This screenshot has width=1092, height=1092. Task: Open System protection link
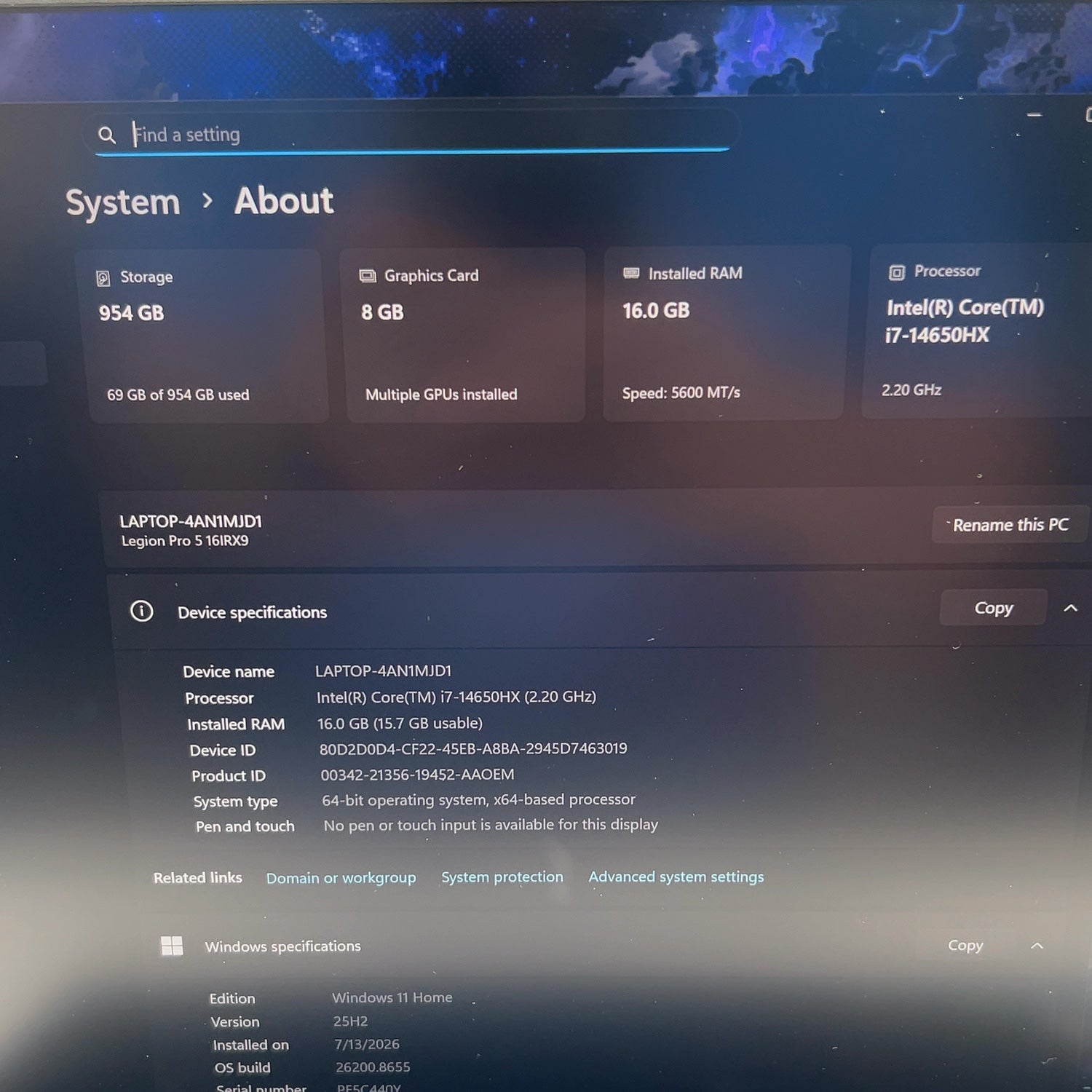click(502, 877)
